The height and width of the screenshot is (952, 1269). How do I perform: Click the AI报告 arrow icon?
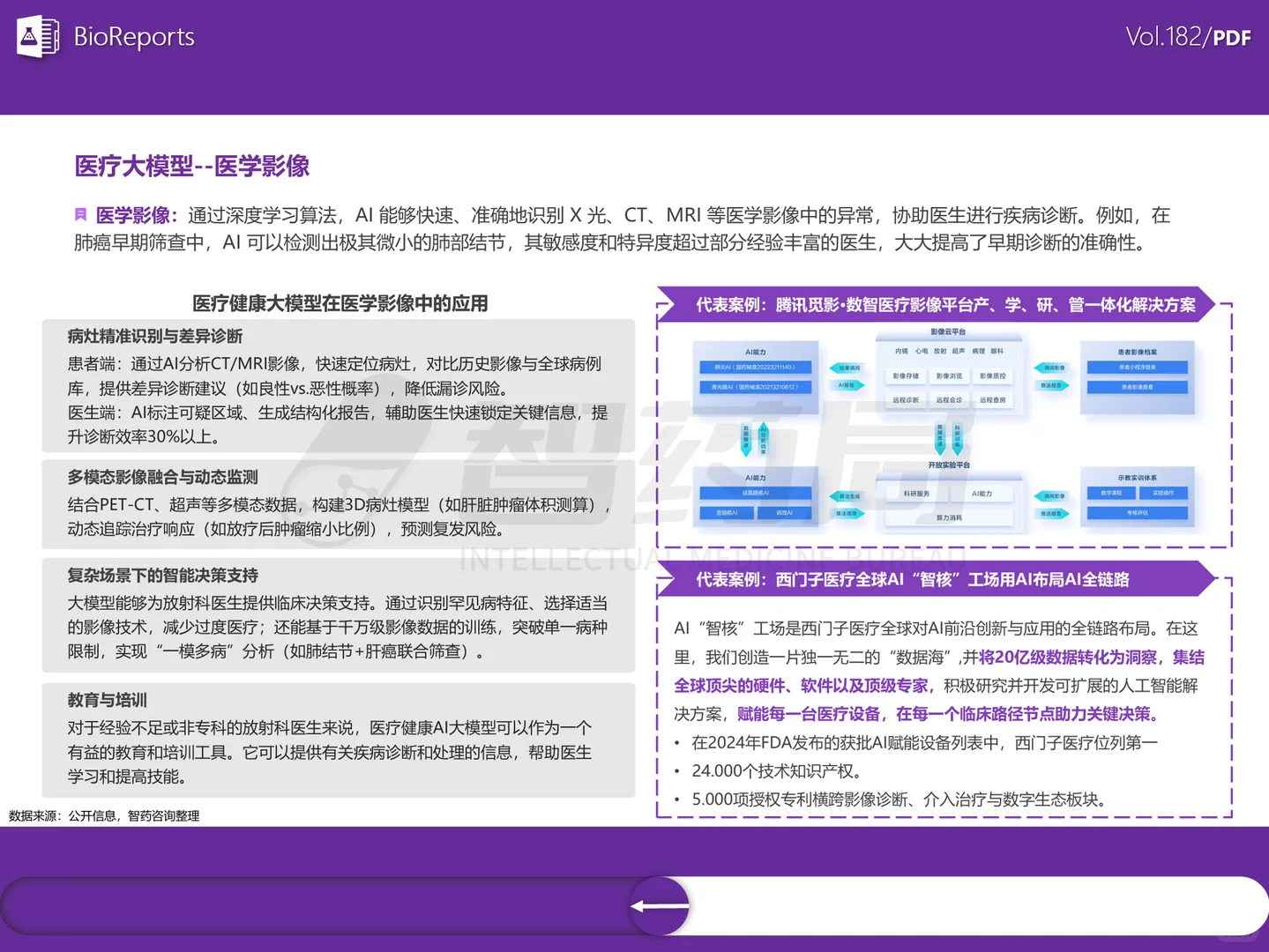pos(847,385)
